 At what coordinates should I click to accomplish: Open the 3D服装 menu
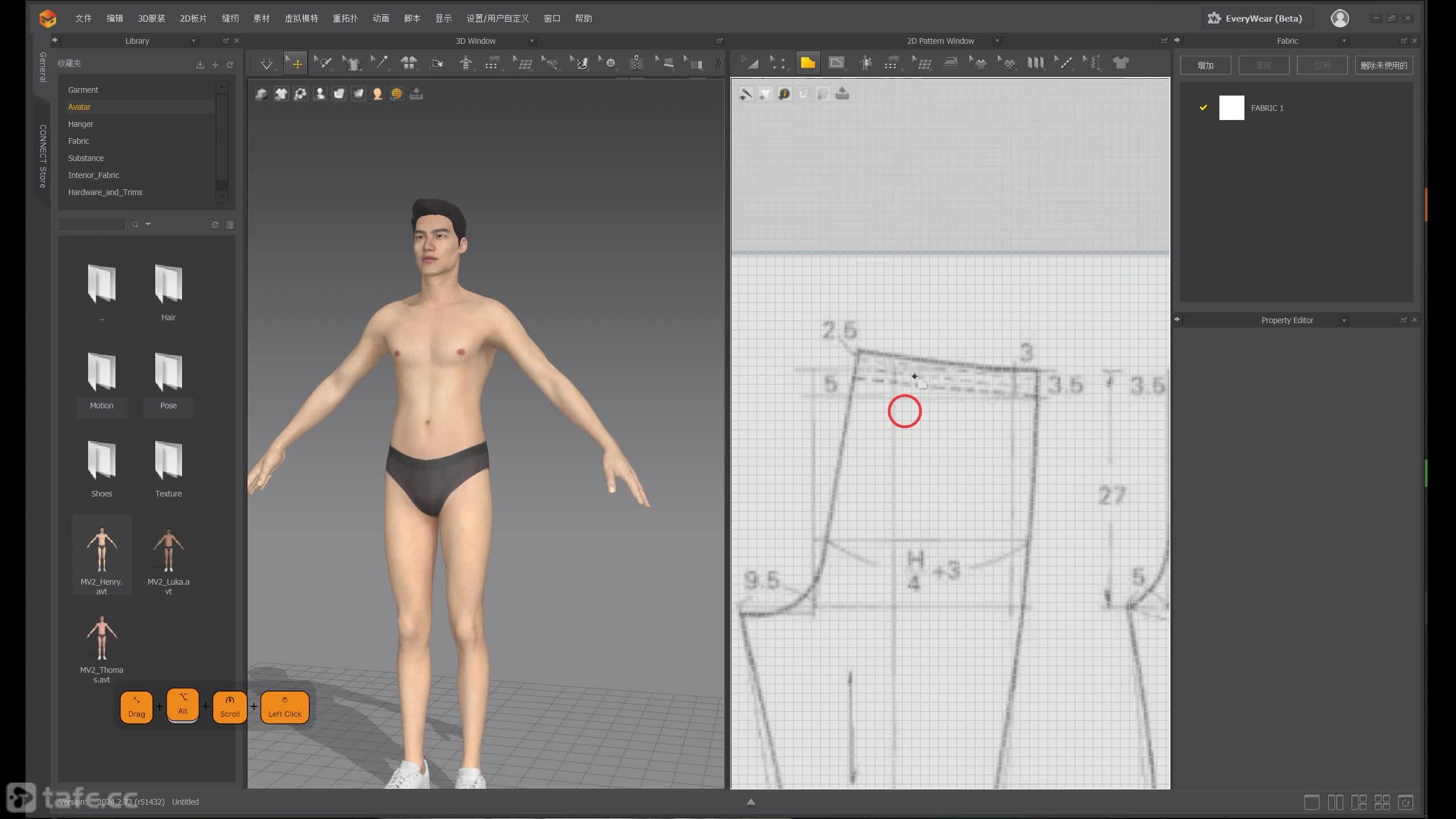(x=151, y=18)
